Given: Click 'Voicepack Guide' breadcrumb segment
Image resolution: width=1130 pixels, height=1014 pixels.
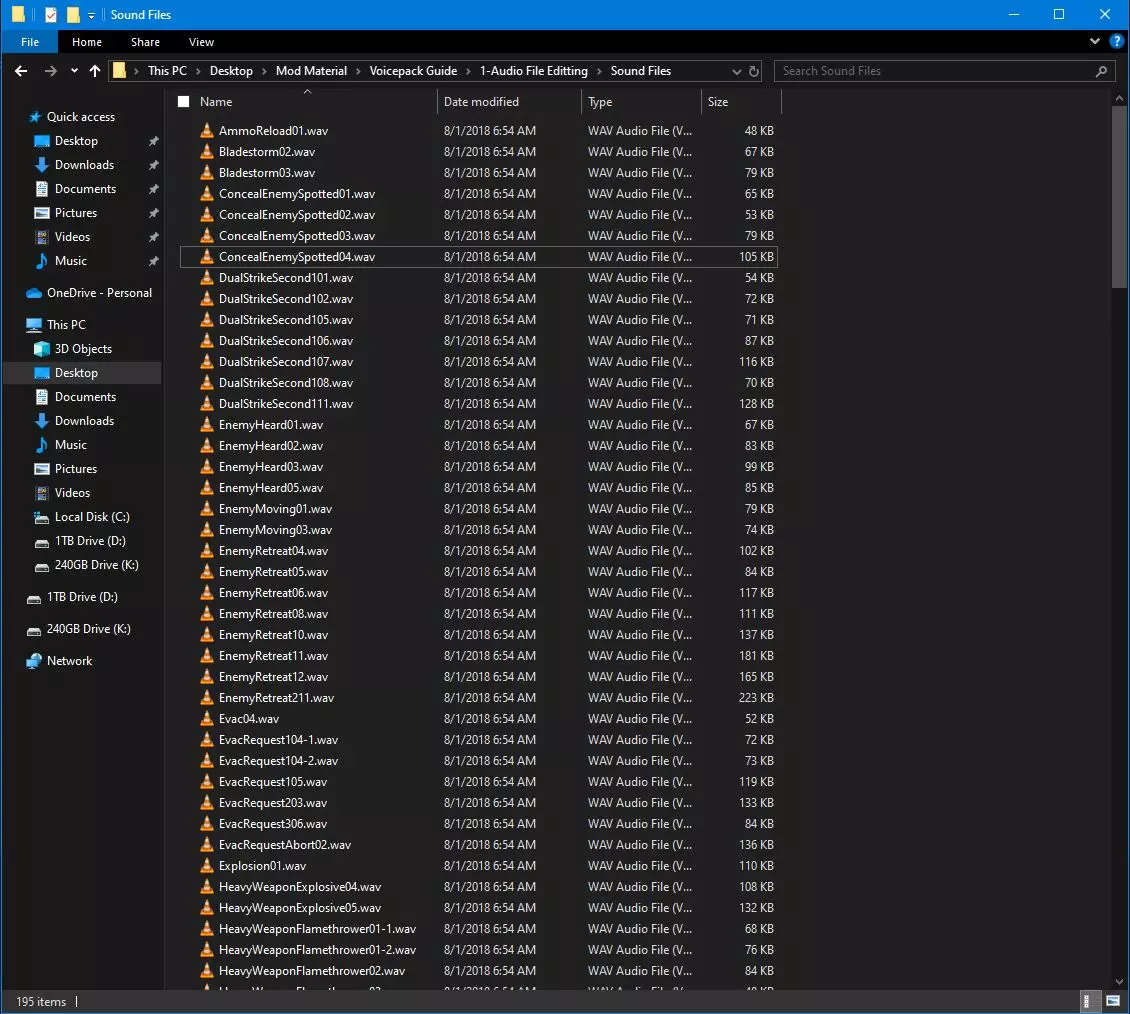Looking at the screenshot, I should point(413,71).
